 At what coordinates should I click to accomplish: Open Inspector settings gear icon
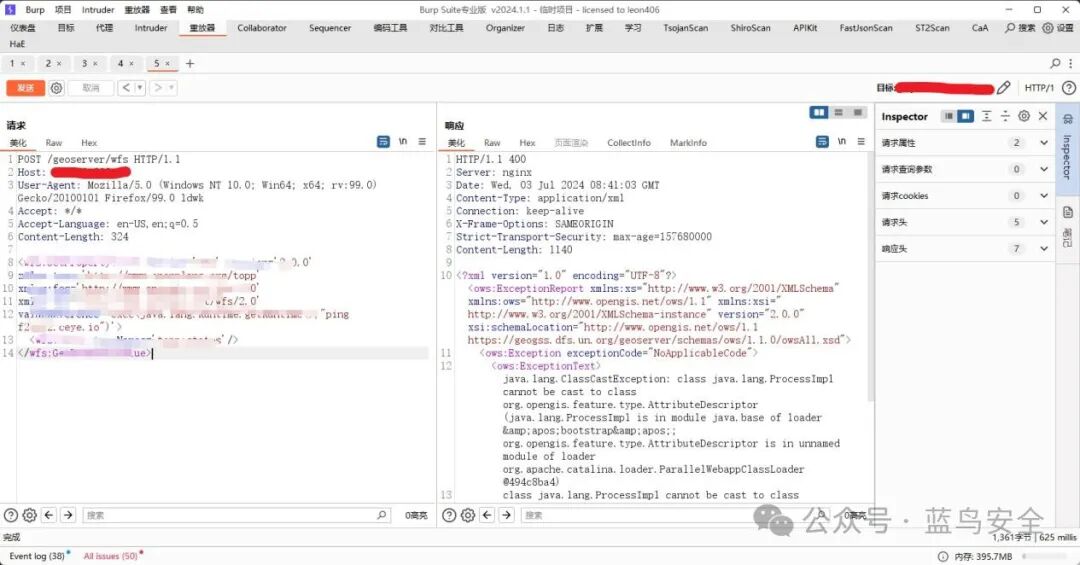(x=1024, y=116)
